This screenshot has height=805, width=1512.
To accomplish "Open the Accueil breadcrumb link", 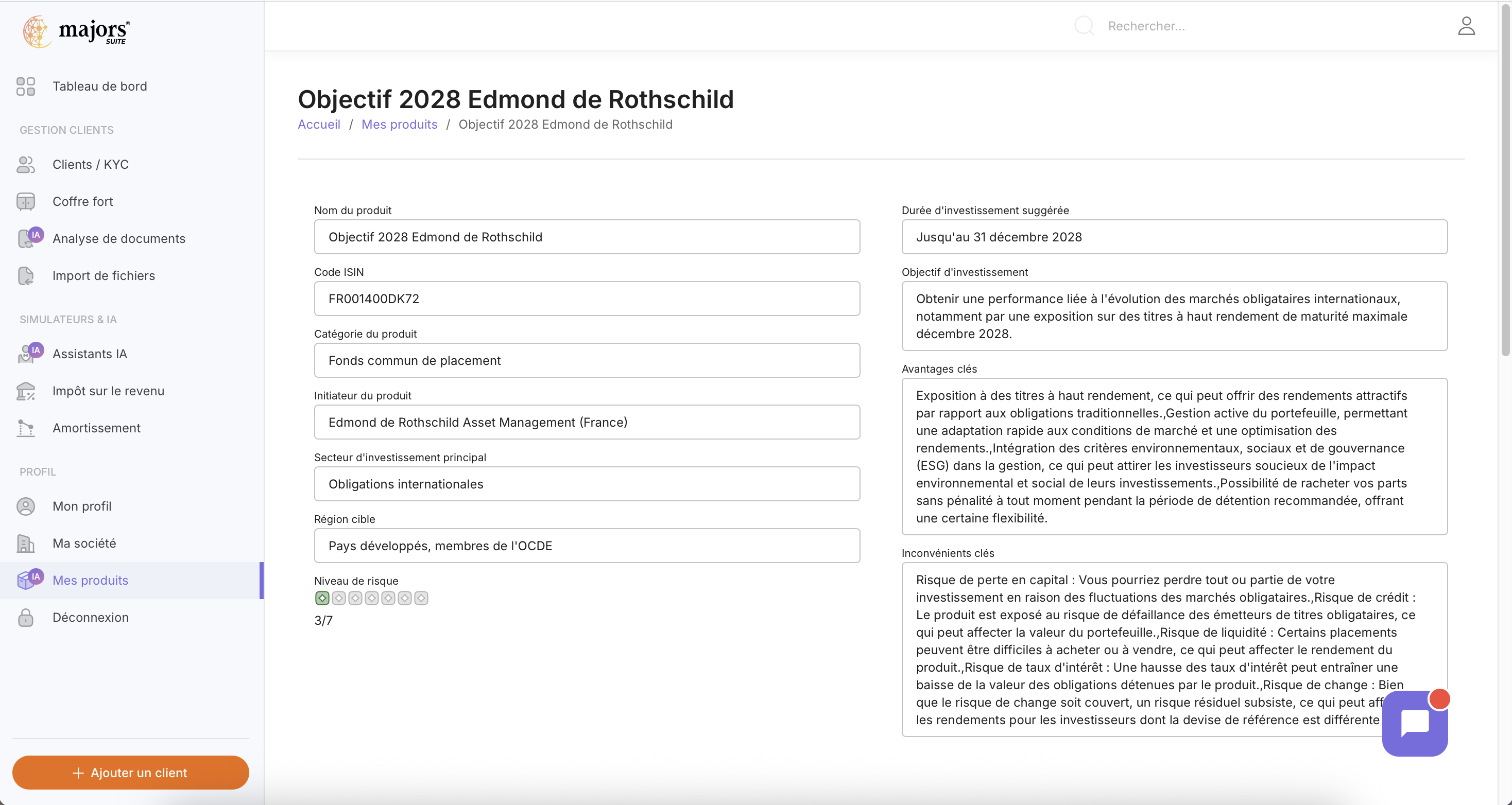I will pyautogui.click(x=319, y=124).
